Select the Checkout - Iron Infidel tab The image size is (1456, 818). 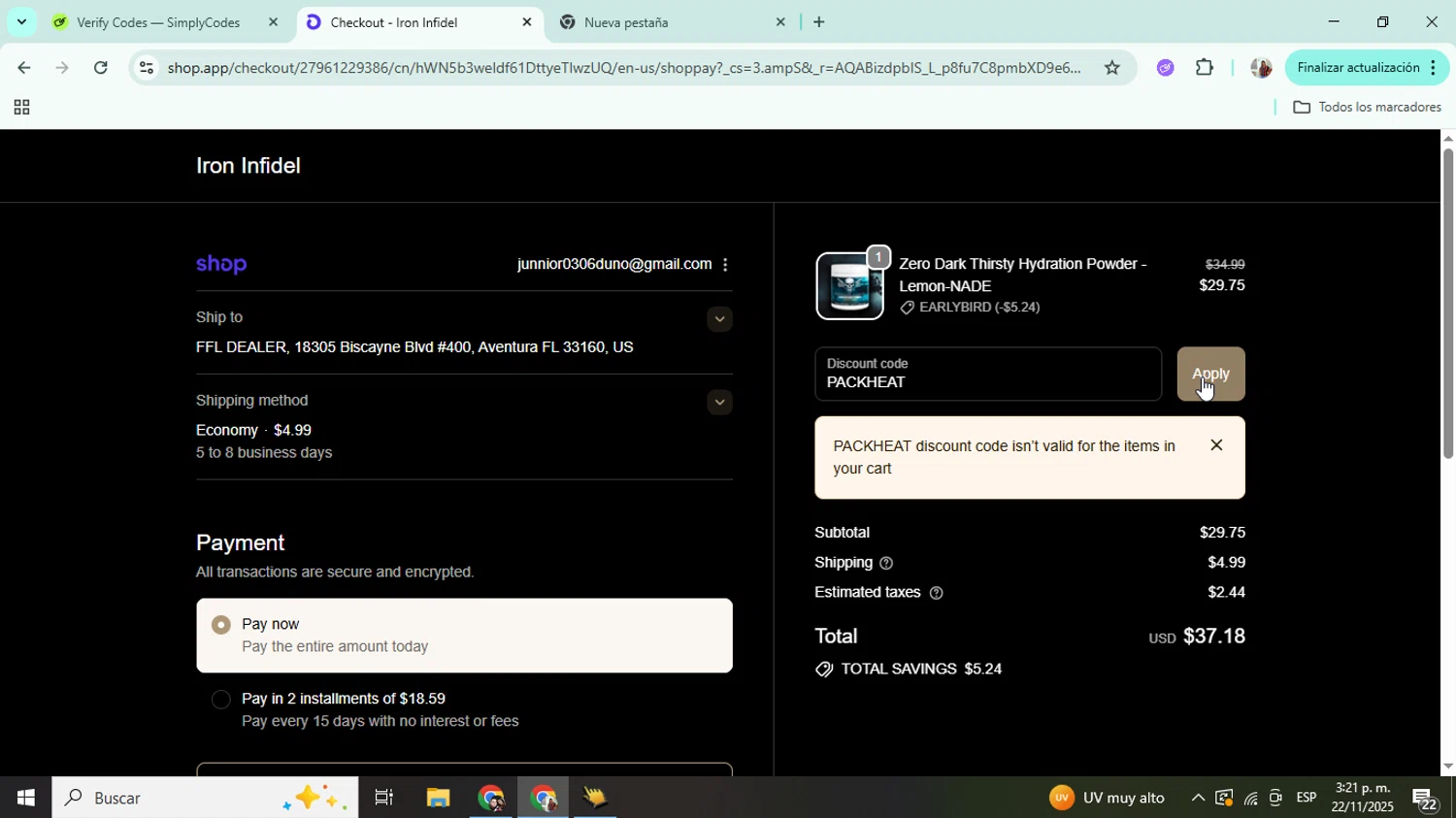419,21
